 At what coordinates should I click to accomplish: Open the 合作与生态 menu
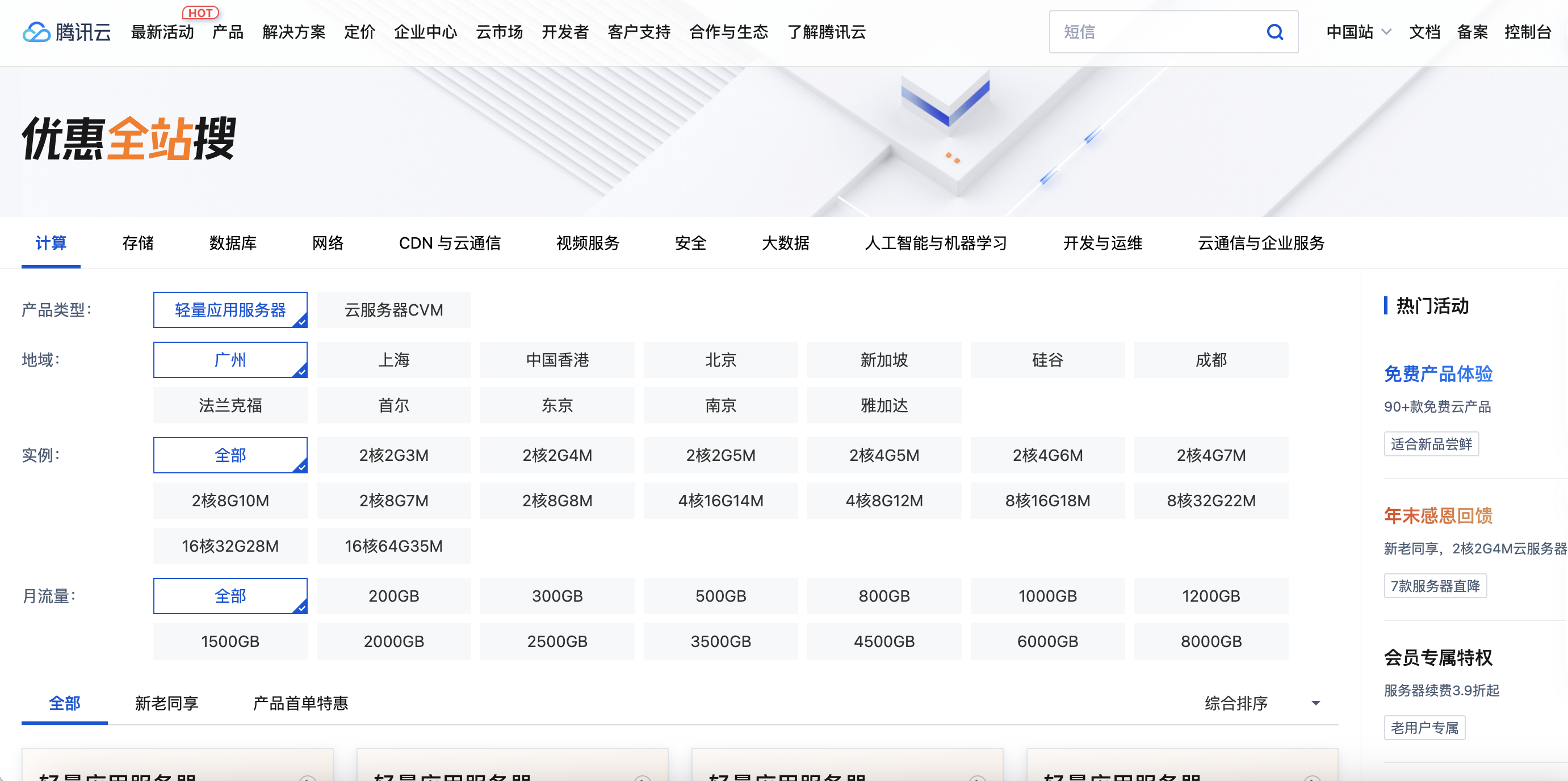pyautogui.click(x=728, y=32)
